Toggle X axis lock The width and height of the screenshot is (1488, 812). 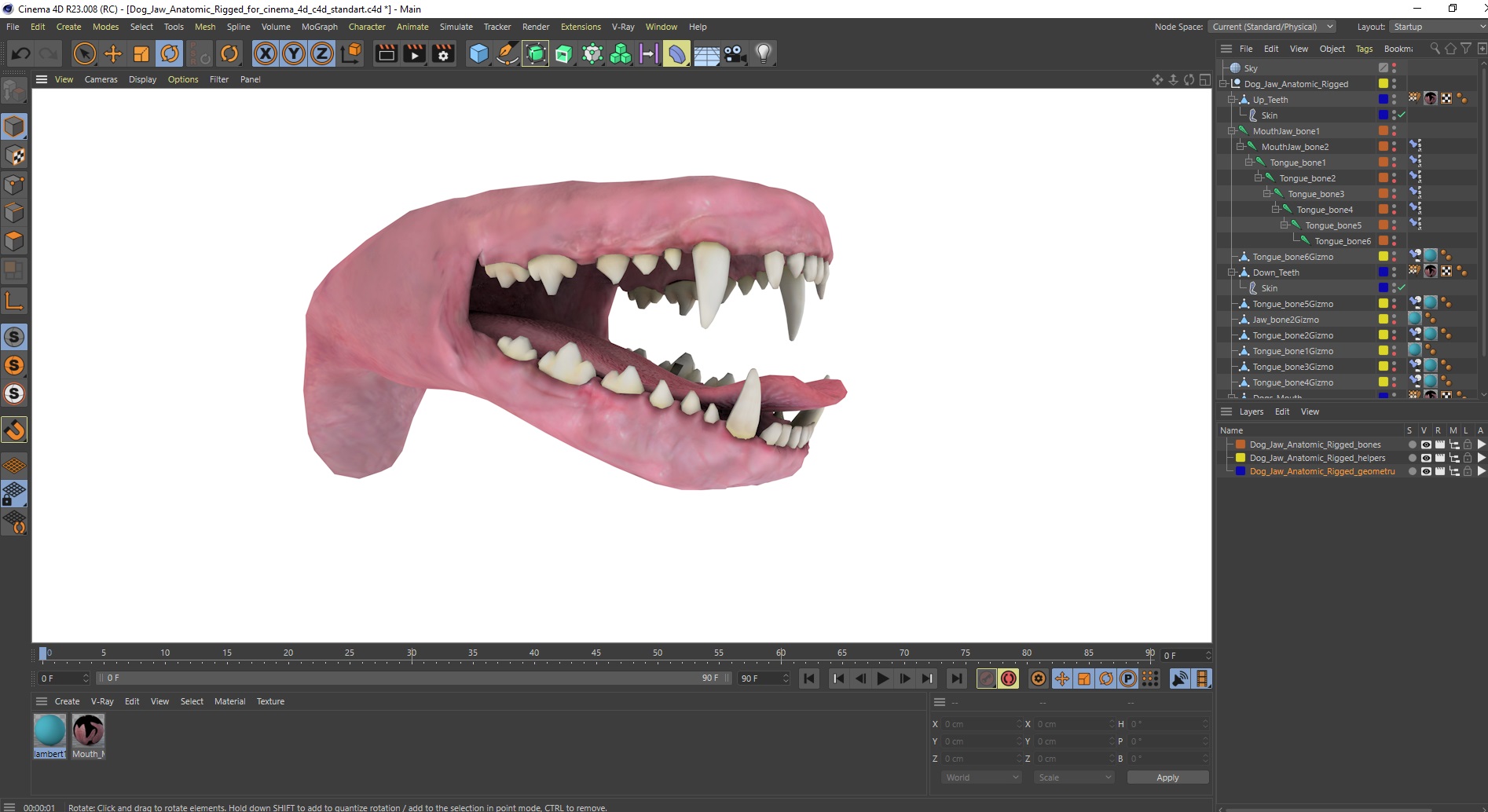coord(266,53)
